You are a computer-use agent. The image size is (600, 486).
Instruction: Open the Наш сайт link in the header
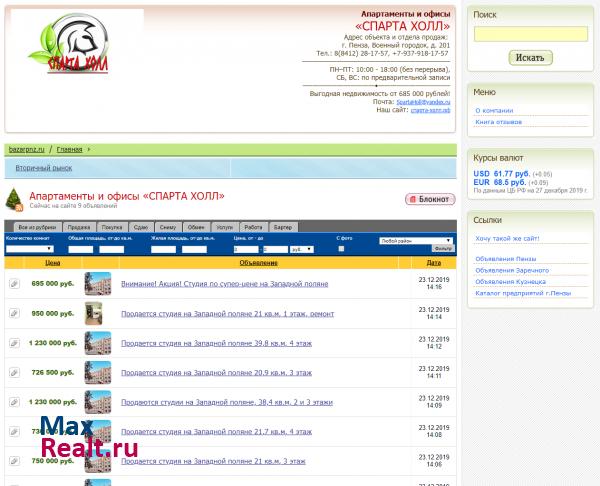[430, 110]
